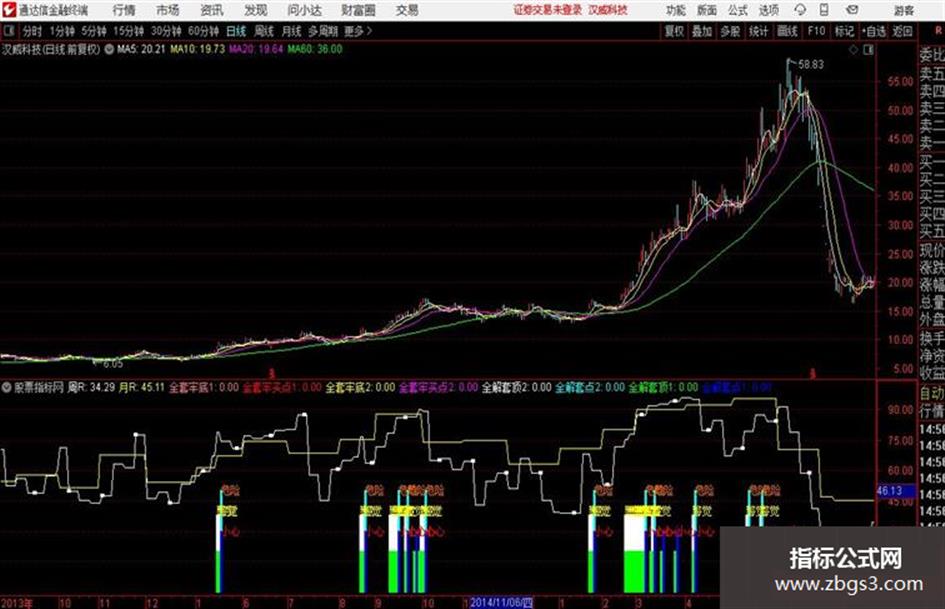
Task: Open the 股票指标网 indicator settings dropdown
Action: pyautogui.click(x=7, y=387)
